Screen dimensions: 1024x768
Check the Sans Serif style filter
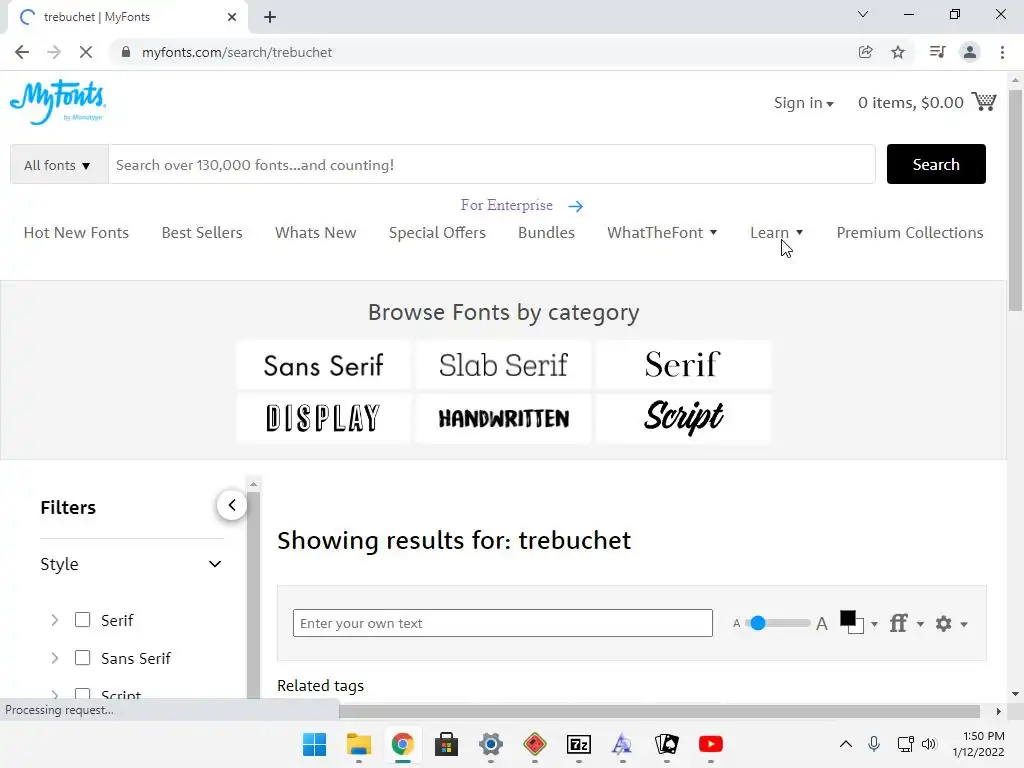pyautogui.click(x=82, y=658)
